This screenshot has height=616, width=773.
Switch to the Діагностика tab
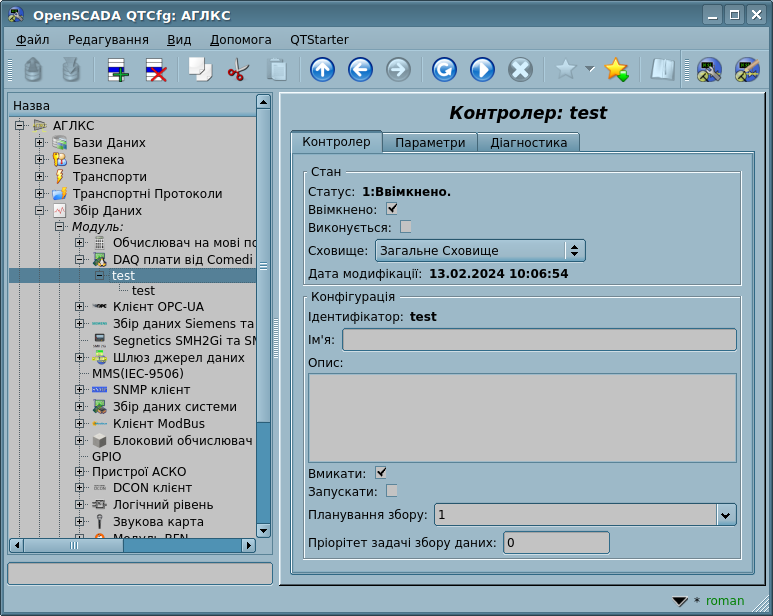[x=528, y=142]
